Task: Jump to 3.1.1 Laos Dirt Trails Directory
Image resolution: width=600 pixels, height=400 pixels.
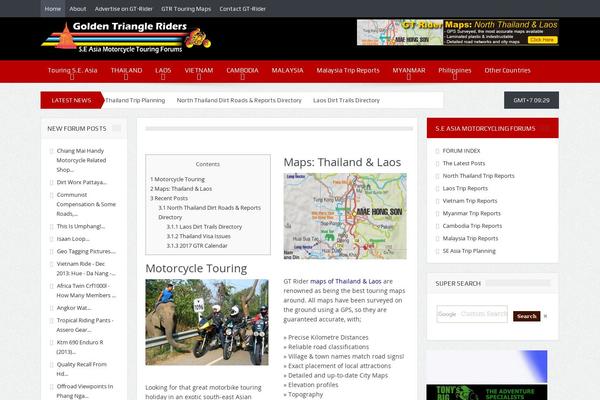Action: (x=204, y=227)
